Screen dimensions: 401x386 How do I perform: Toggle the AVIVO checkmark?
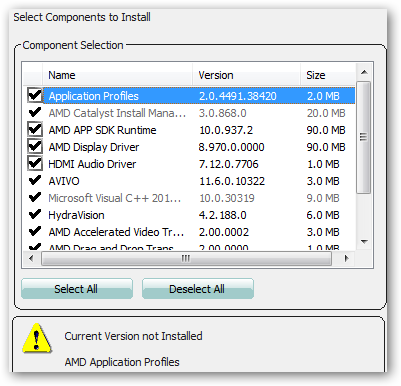pyautogui.click(x=35, y=180)
